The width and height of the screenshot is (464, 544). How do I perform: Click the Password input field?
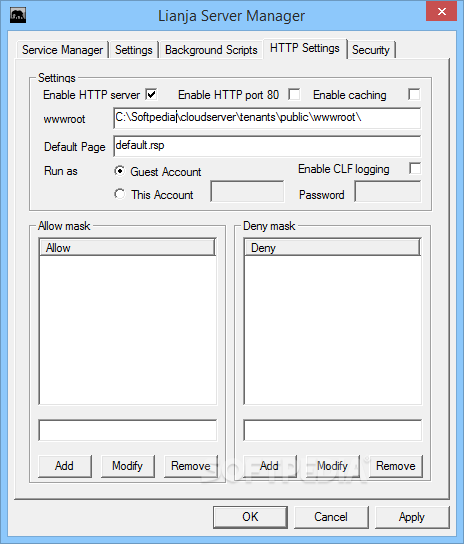coord(388,191)
